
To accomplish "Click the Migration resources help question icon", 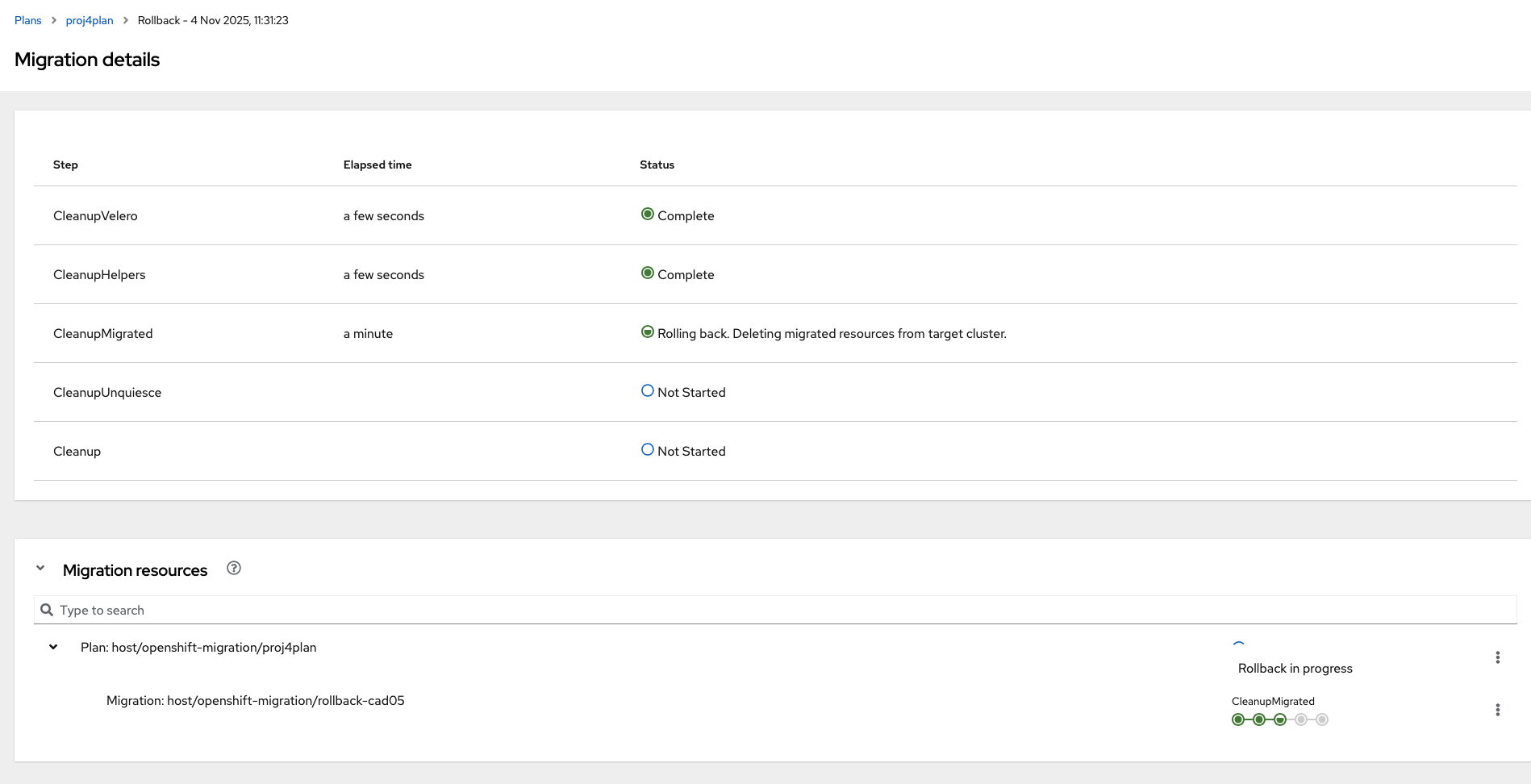I will [234, 569].
